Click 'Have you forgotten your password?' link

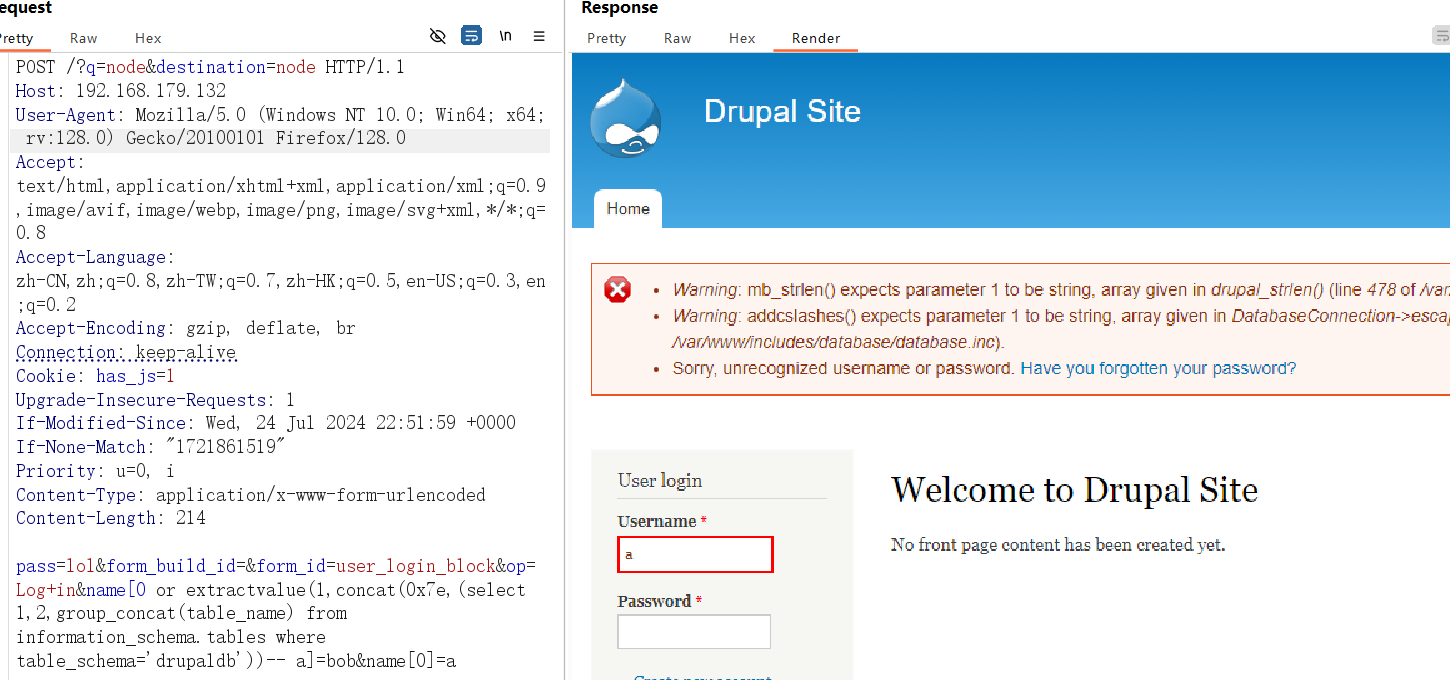[1158, 368]
